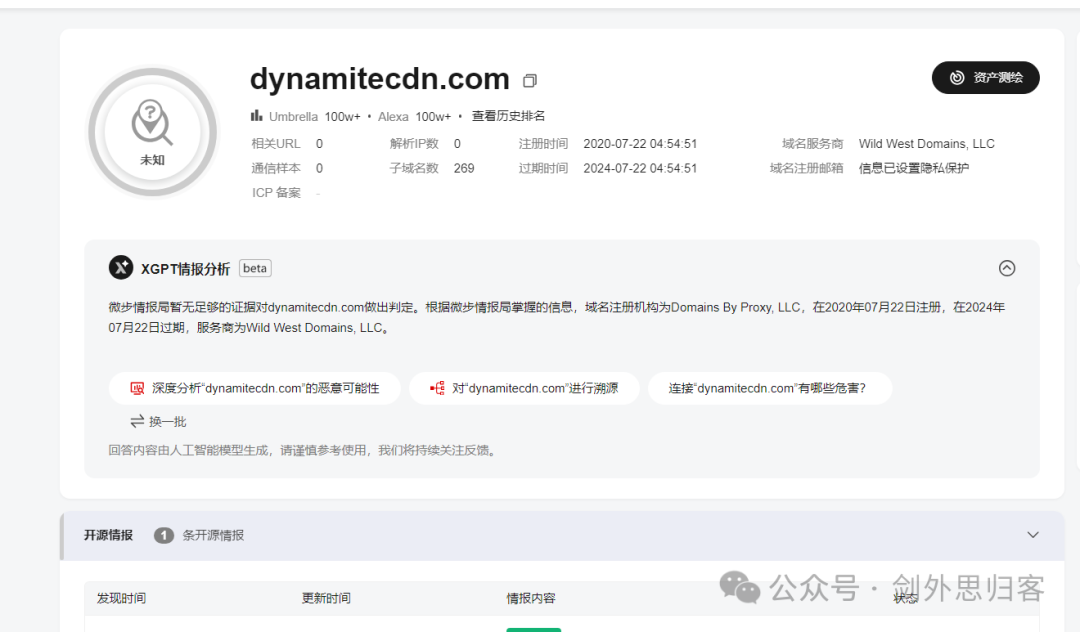1080x632 pixels.
Task: Click the 条开源情报 label
Action: pos(213,535)
